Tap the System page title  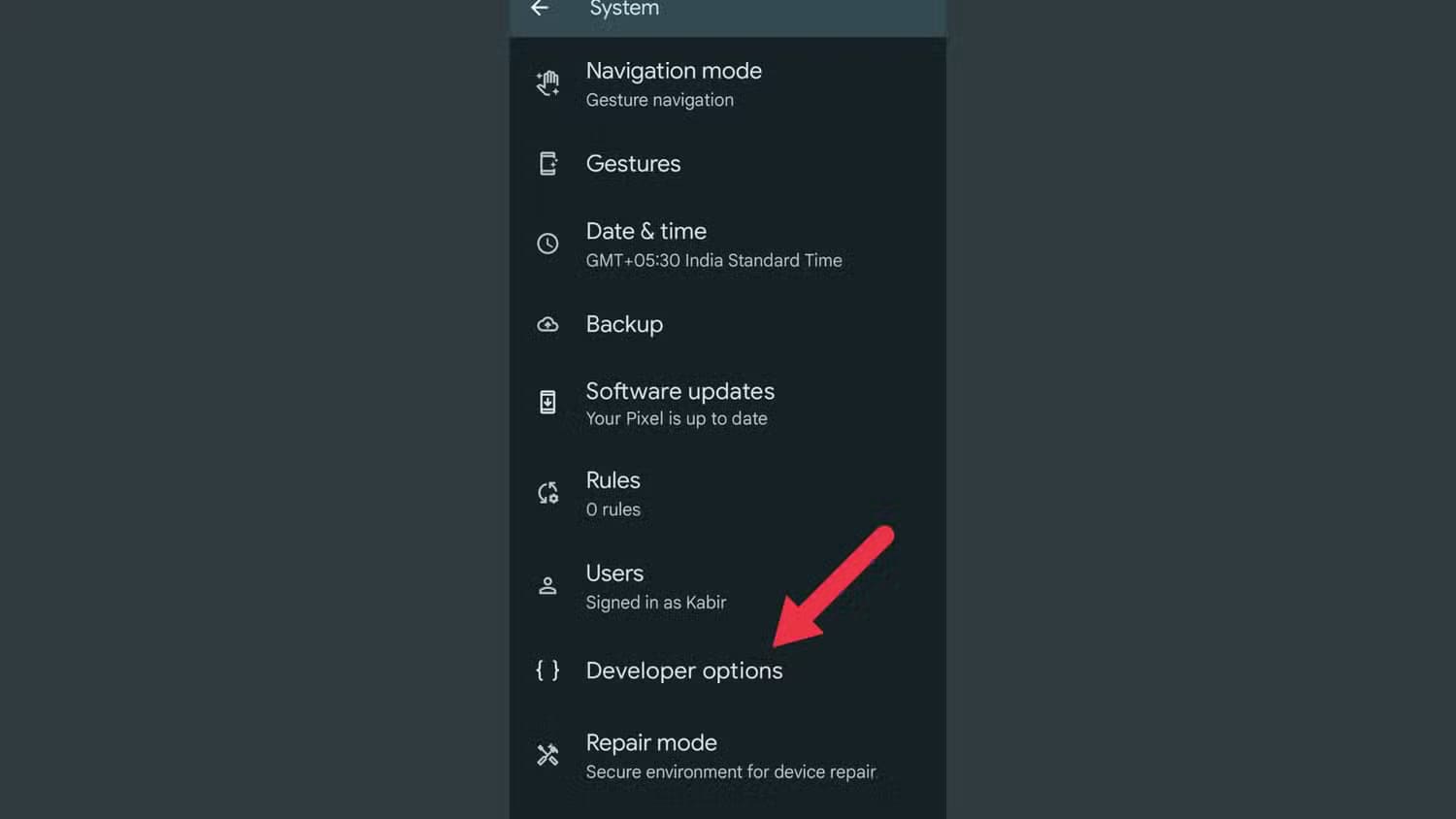tap(624, 9)
